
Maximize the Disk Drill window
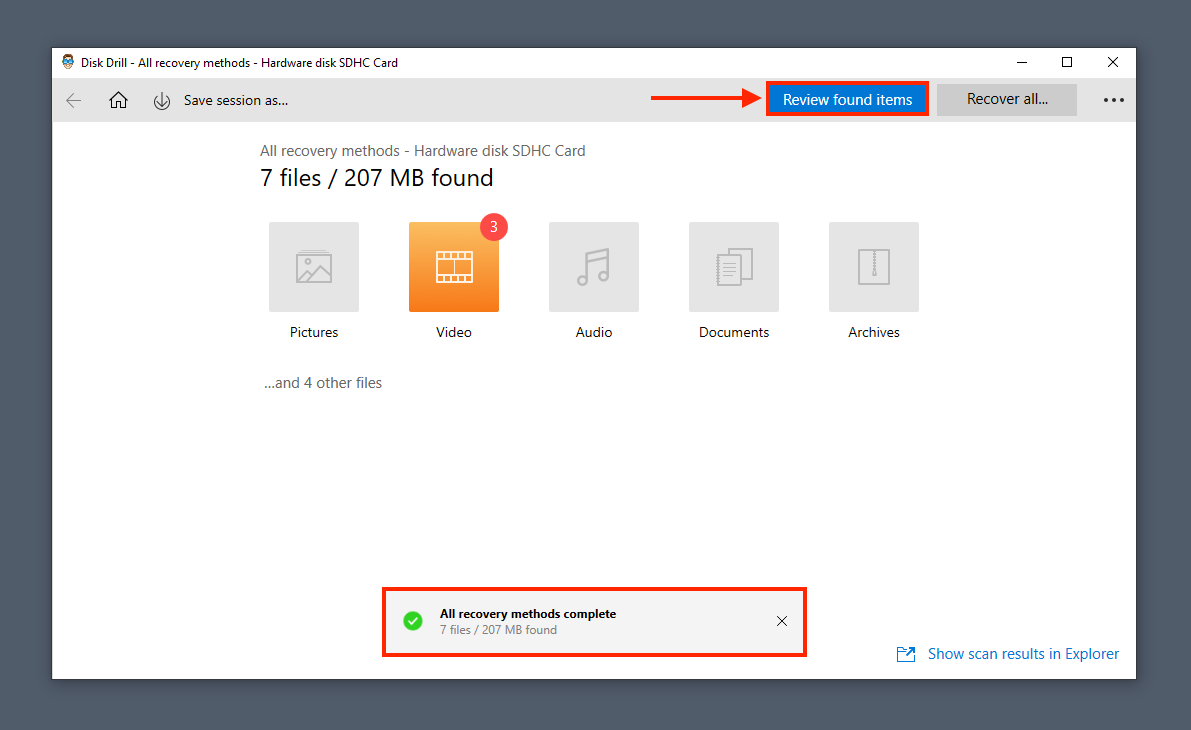coord(1066,62)
